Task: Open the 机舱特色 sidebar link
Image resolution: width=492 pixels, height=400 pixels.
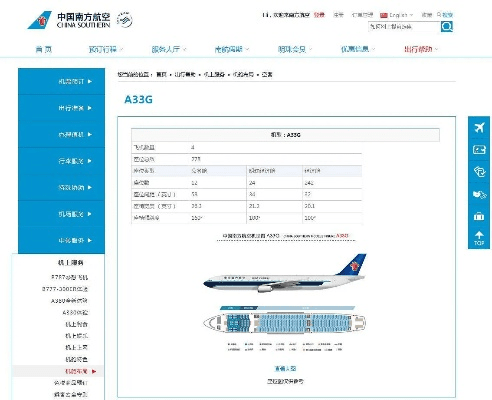Action: [x=76, y=359]
